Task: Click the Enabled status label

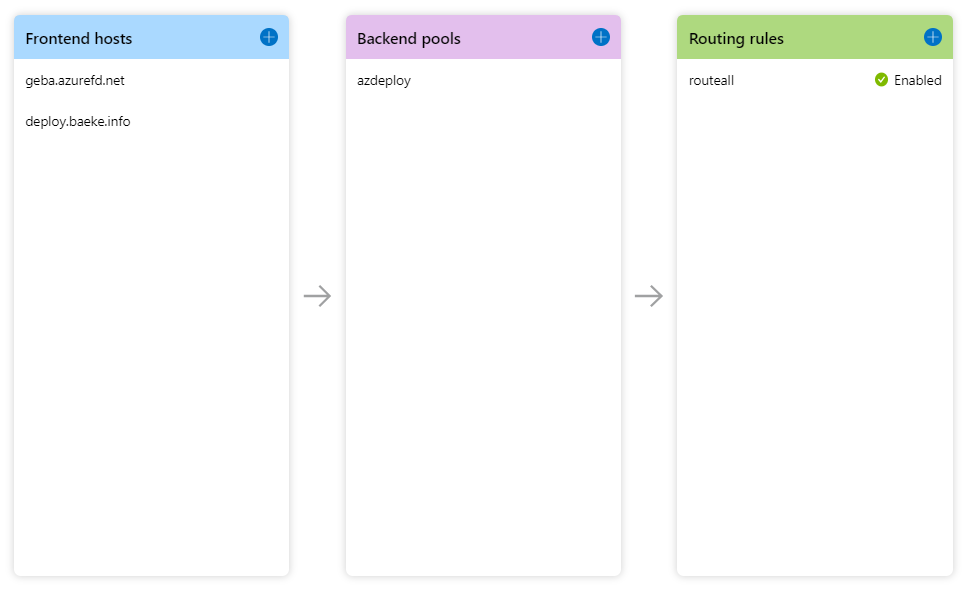Action: pyautogui.click(x=917, y=81)
